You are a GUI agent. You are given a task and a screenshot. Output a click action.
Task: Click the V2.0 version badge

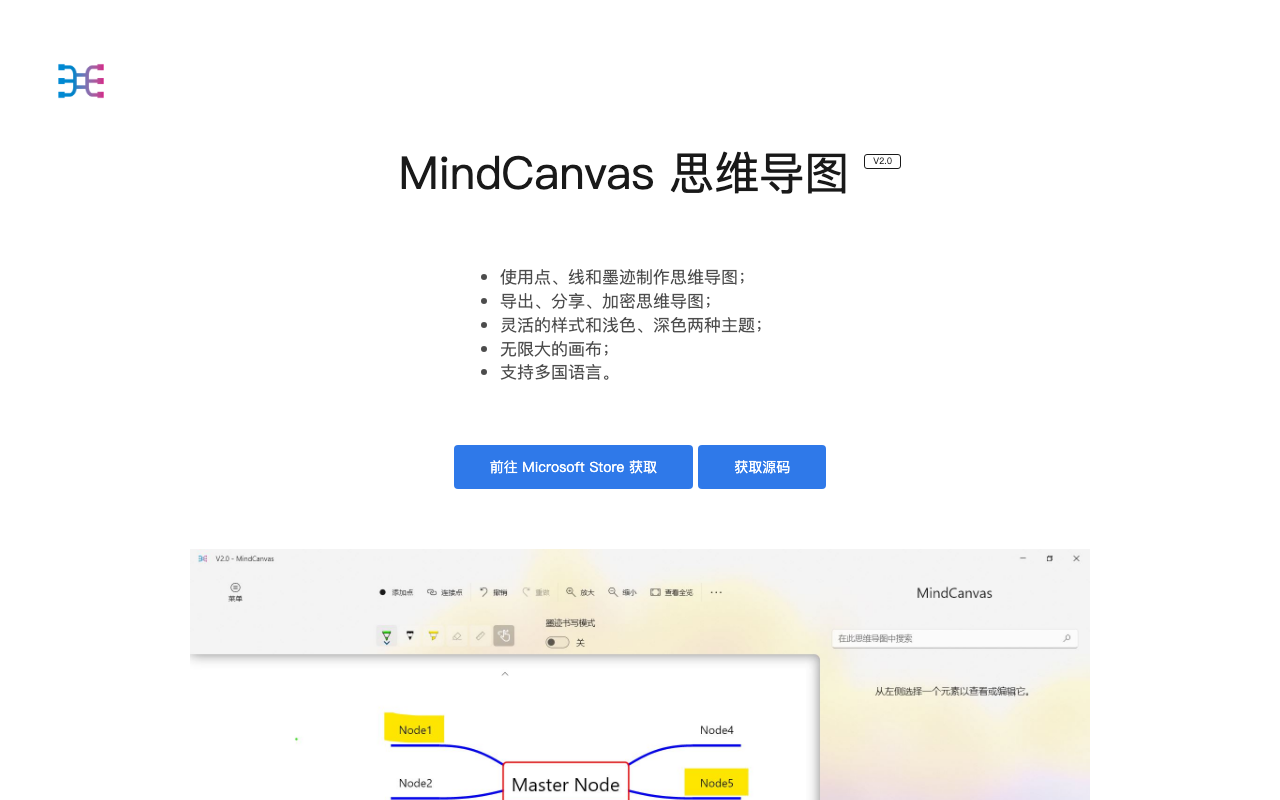click(882, 161)
